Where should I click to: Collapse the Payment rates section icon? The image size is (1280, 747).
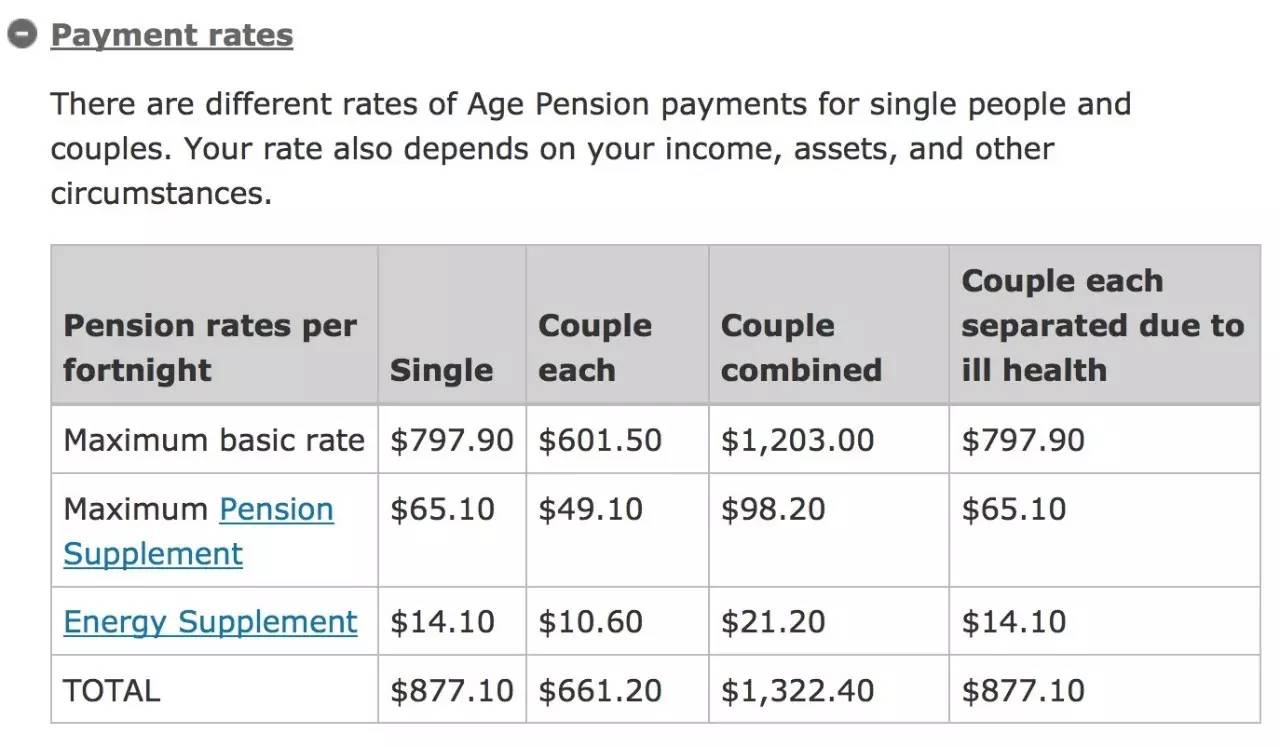pyautogui.click(x=21, y=35)
